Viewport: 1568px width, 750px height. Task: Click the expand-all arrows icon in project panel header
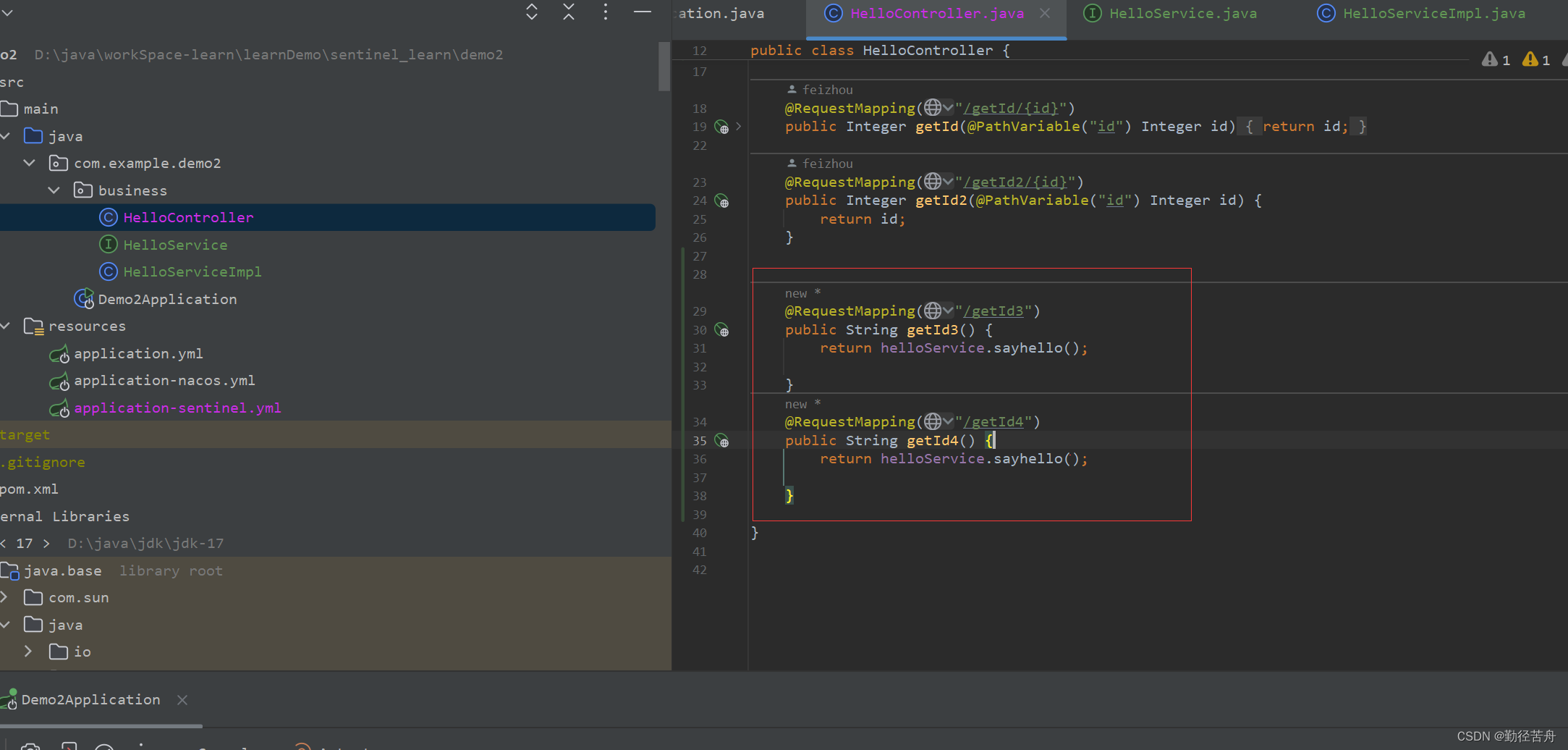(532, 12)
